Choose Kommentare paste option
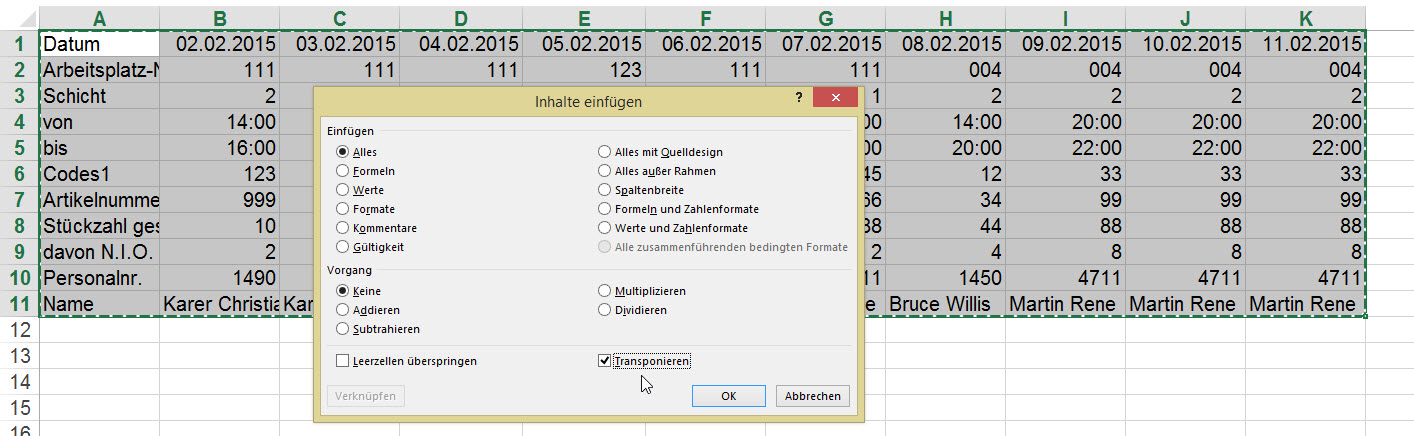The width and height of the screenshot is (1414, 436). click(343, 228)
